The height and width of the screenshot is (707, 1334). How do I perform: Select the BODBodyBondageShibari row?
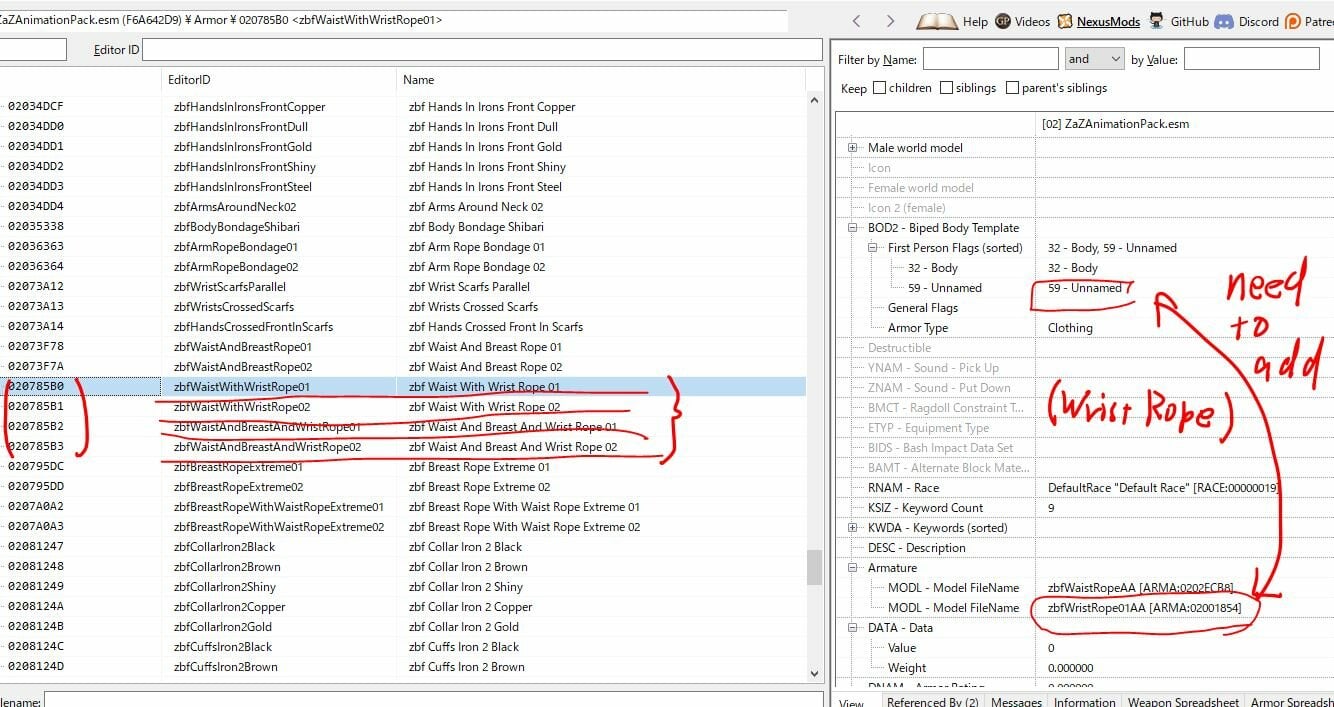(403, 227)
